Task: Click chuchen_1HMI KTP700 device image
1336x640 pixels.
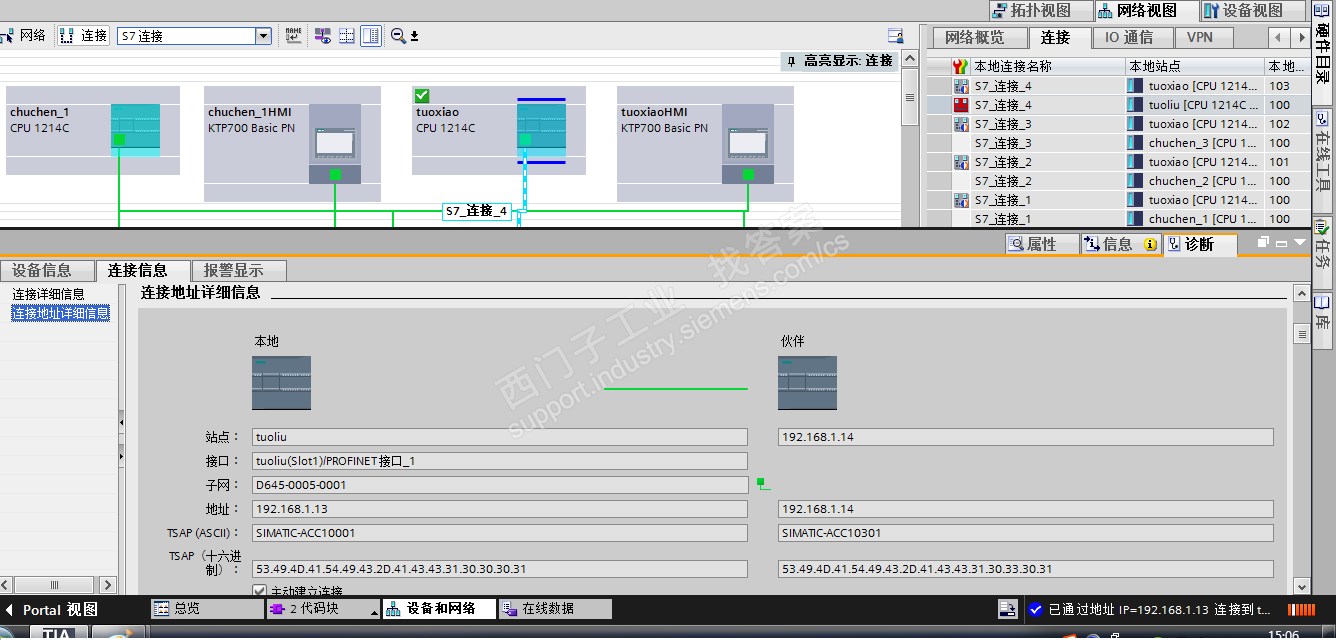Action: click(x=335, y=143)
